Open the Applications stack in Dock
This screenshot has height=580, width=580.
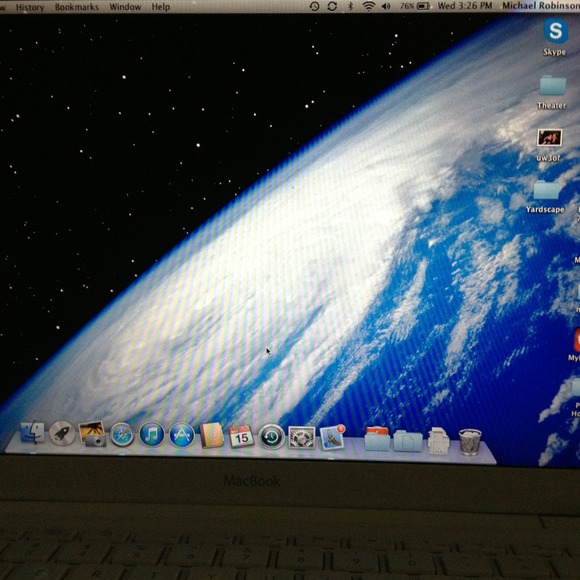tap(377, 439)
